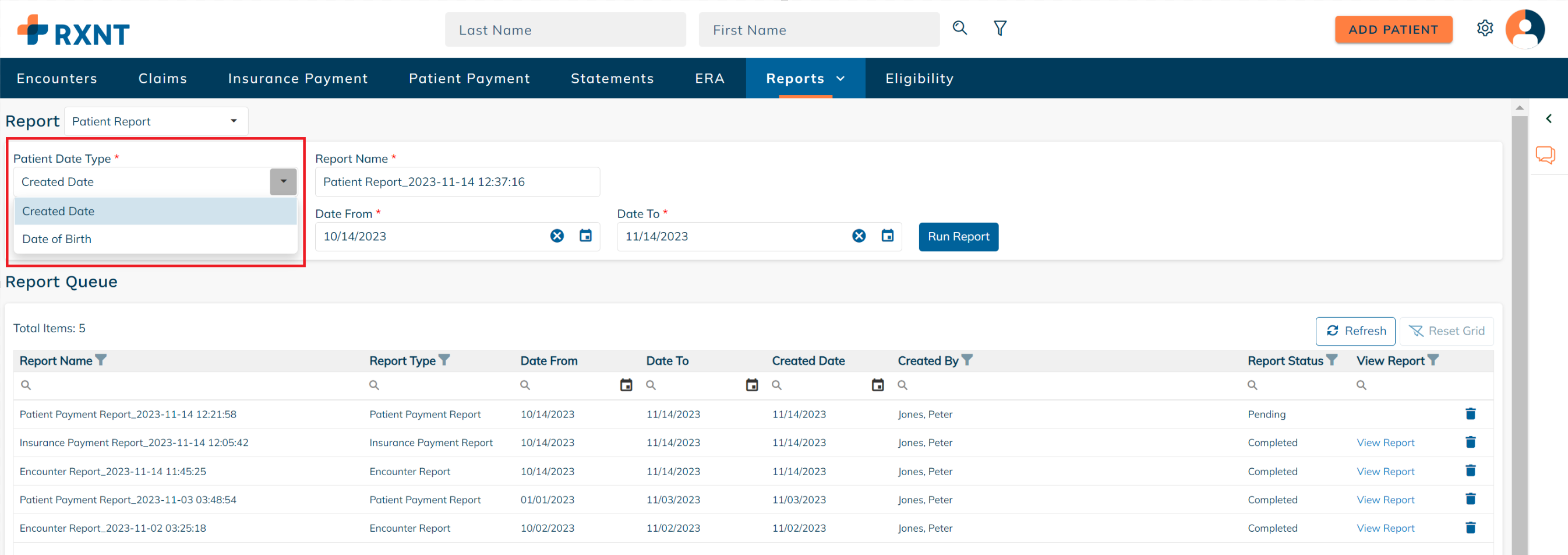1568x555 pixels.
Task: Collapse the Patient Date Type dropdown arrow
Action: pos(283,182)
